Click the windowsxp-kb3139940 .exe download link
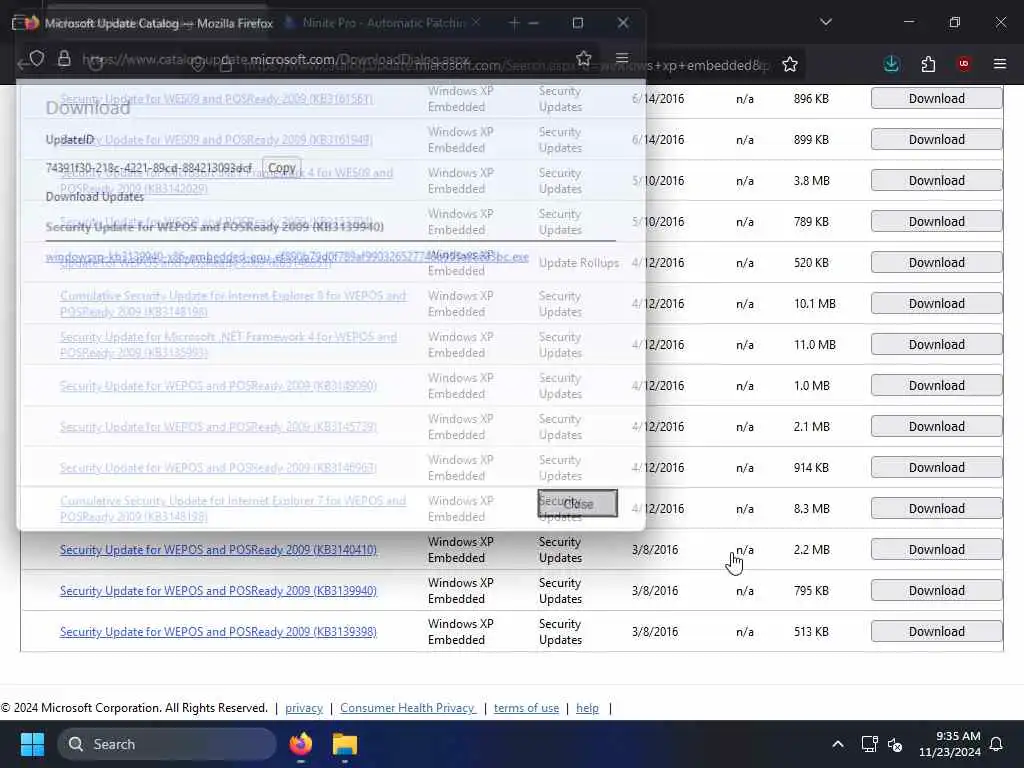The image size is (1024, 768). 287,257
